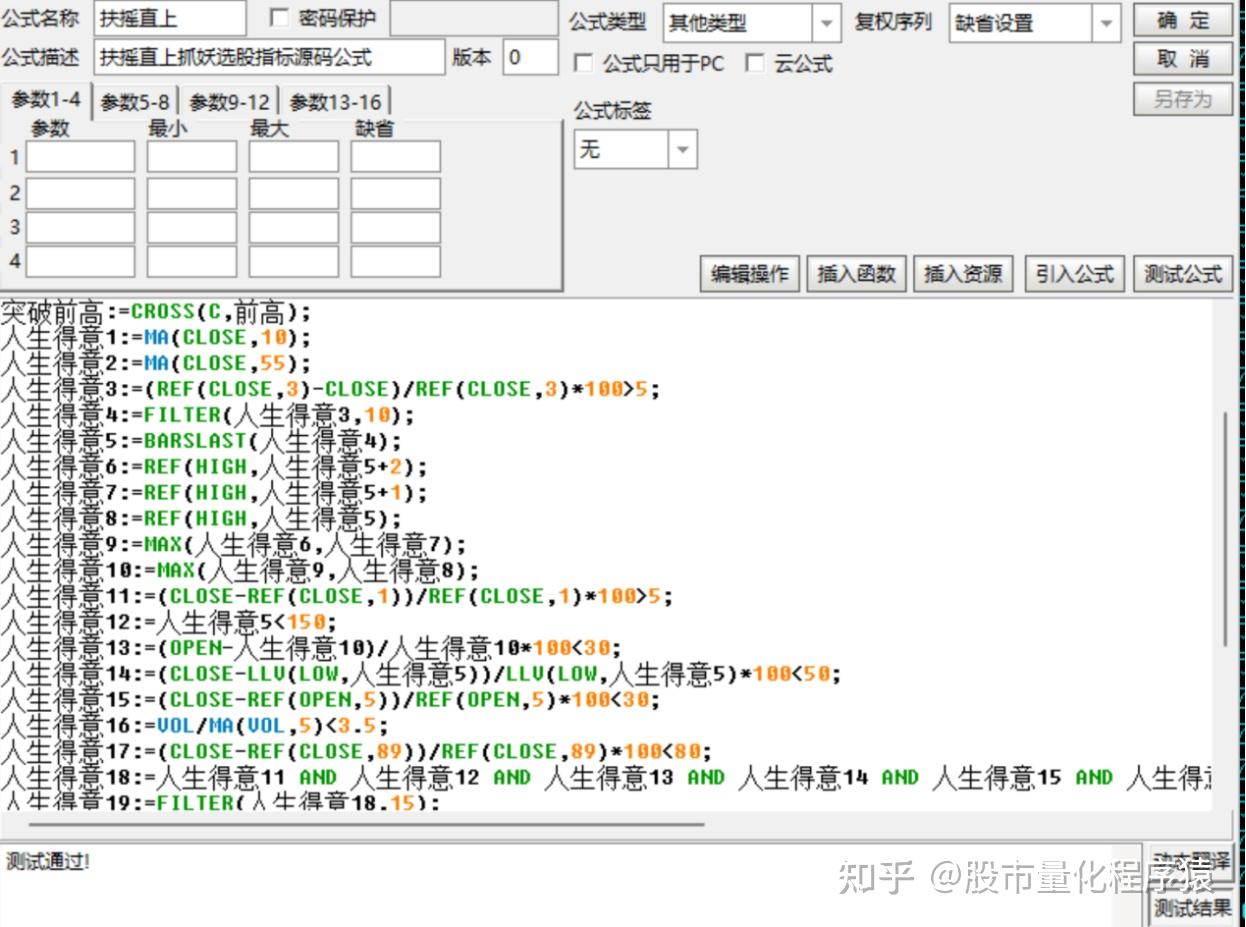Click the 人生得意17 REF(CLOSE,89) line
The image size is (1246, 927).
point(356,752)
